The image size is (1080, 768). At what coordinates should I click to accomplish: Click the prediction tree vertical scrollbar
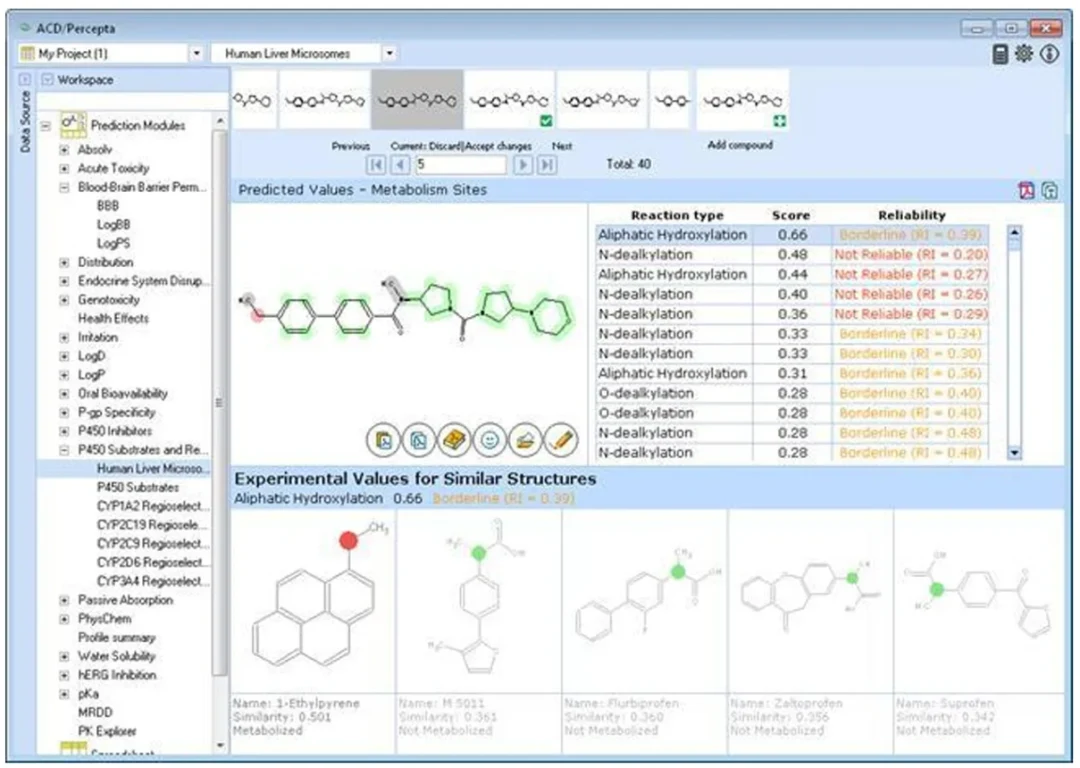(220, 403)
